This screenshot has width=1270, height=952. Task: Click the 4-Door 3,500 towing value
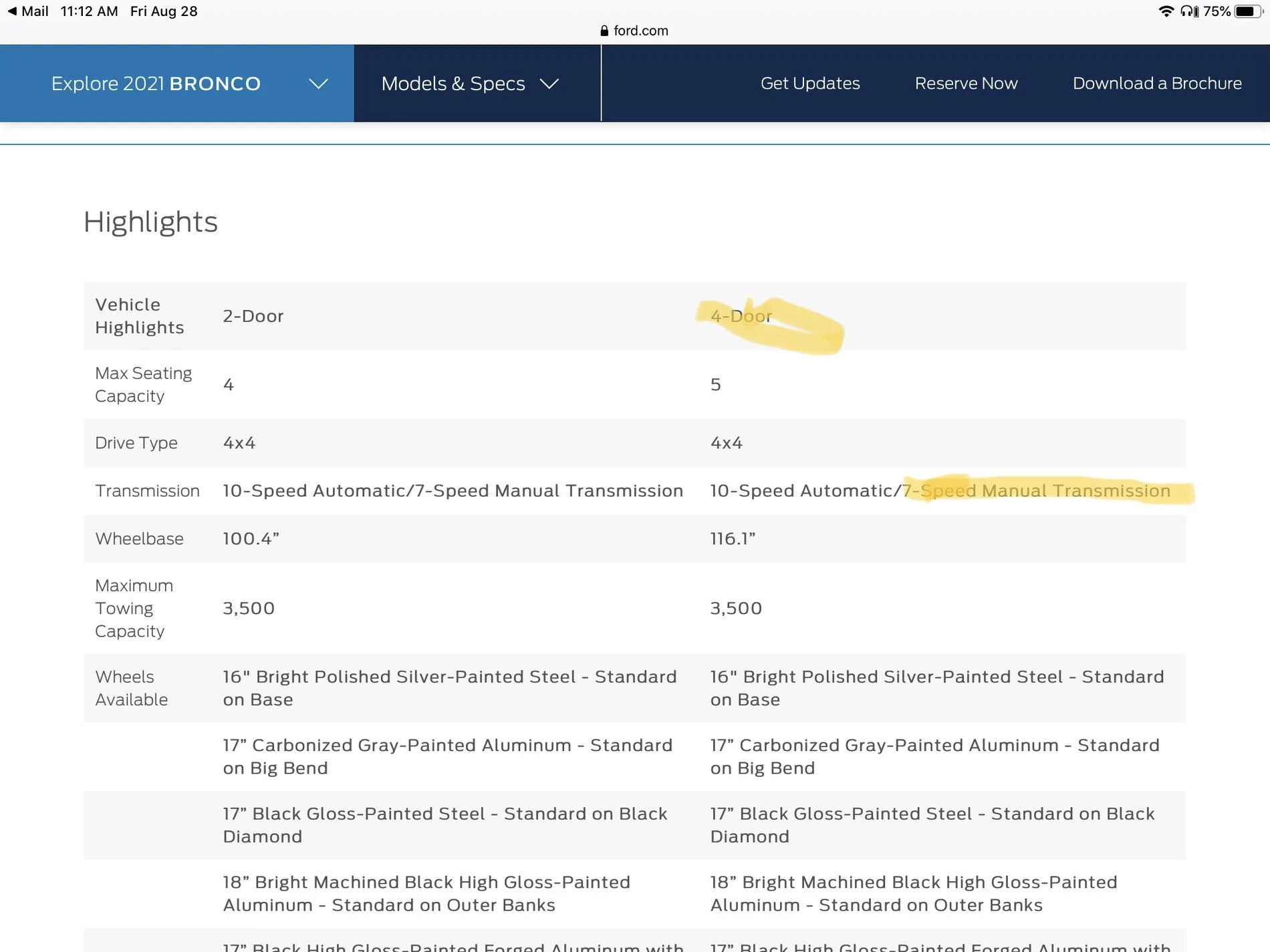(736, 609)
